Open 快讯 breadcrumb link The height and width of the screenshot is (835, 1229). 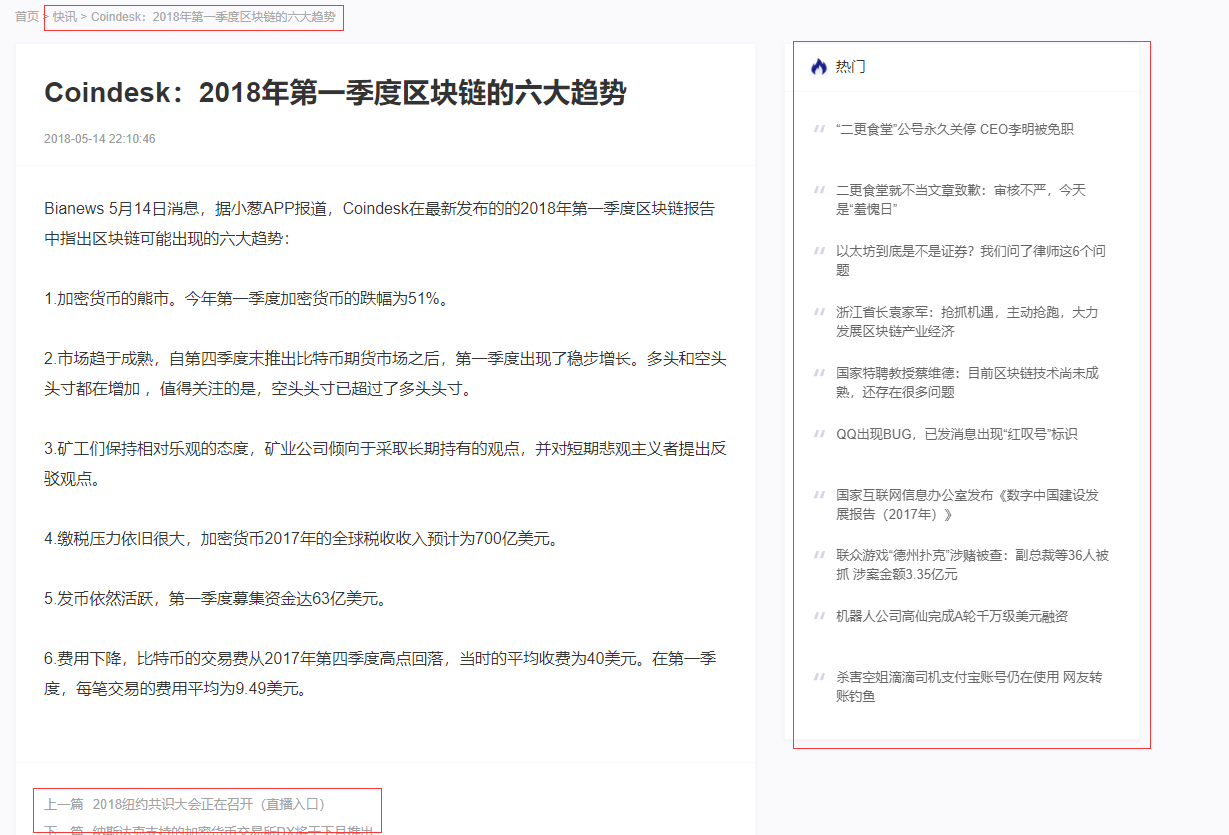[x=64, y=17]
